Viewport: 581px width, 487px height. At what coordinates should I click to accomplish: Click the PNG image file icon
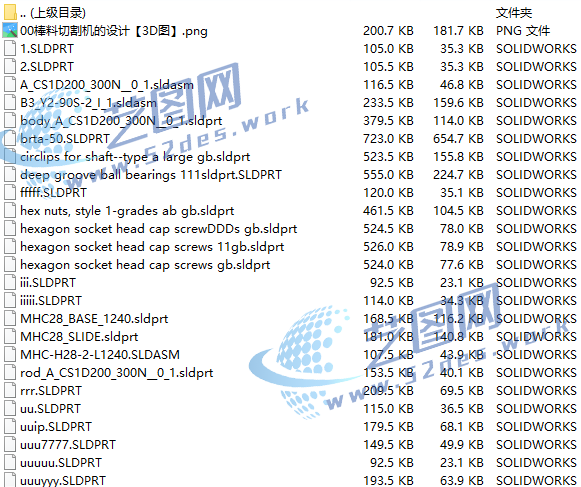10,30
